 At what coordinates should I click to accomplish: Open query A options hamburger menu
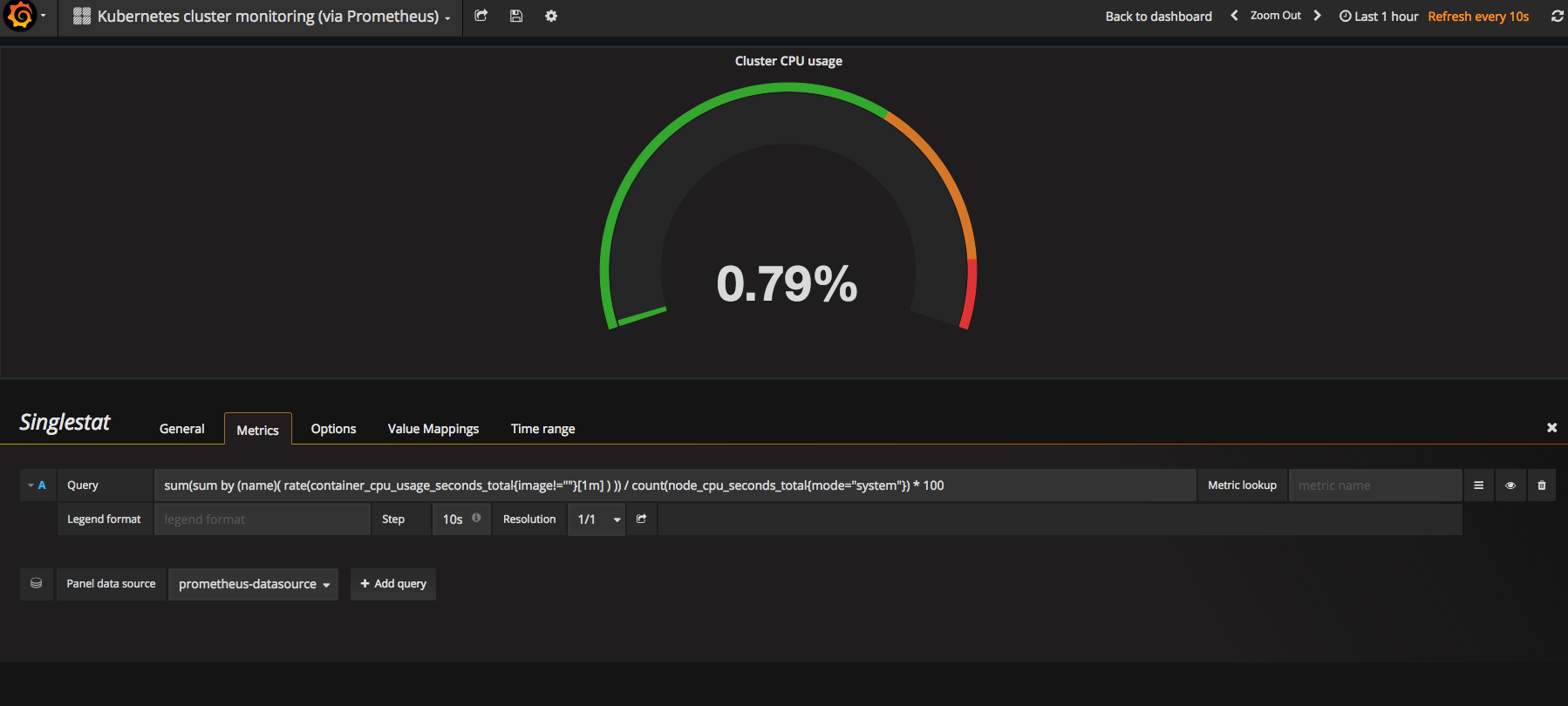point(1478,485)
